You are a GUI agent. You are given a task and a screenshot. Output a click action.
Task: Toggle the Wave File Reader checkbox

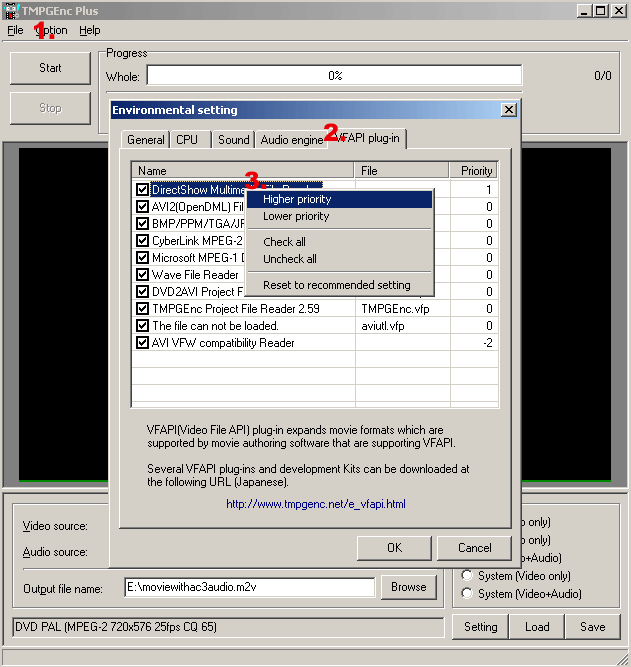click(143, 275)
